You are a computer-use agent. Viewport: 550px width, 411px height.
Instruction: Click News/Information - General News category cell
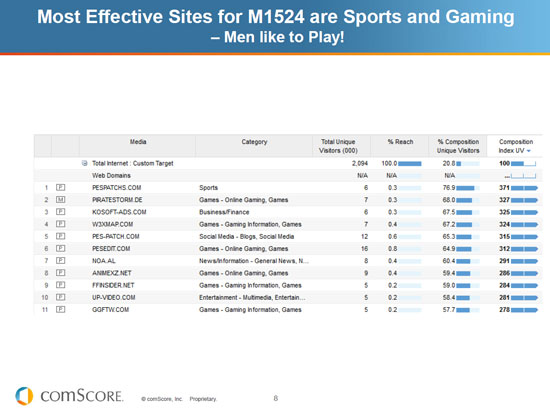[x=254, y=261]
